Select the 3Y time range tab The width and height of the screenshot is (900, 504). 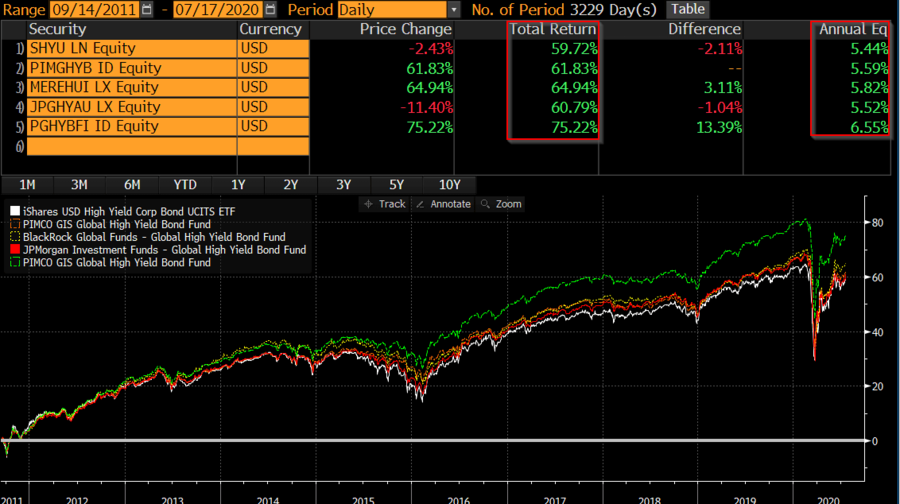pos(343,185)
